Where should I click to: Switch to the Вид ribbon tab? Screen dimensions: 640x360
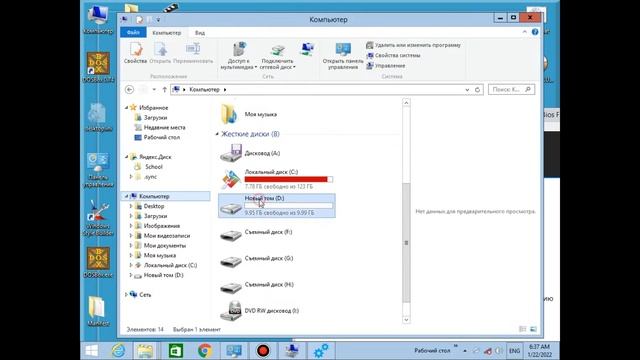click(x=200, y=33)
